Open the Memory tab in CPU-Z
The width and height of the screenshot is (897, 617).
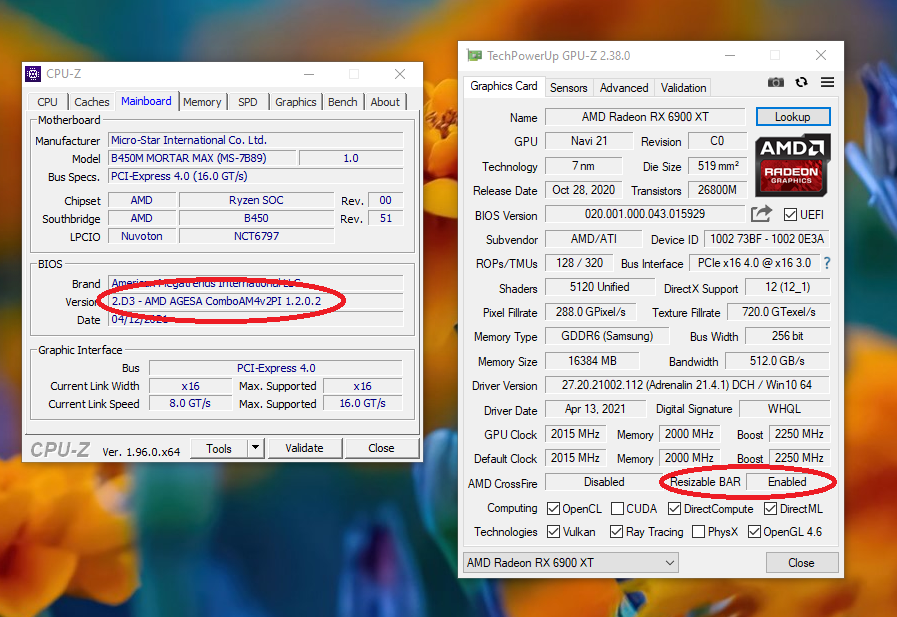pyautogui.click(x=202, y=102)
